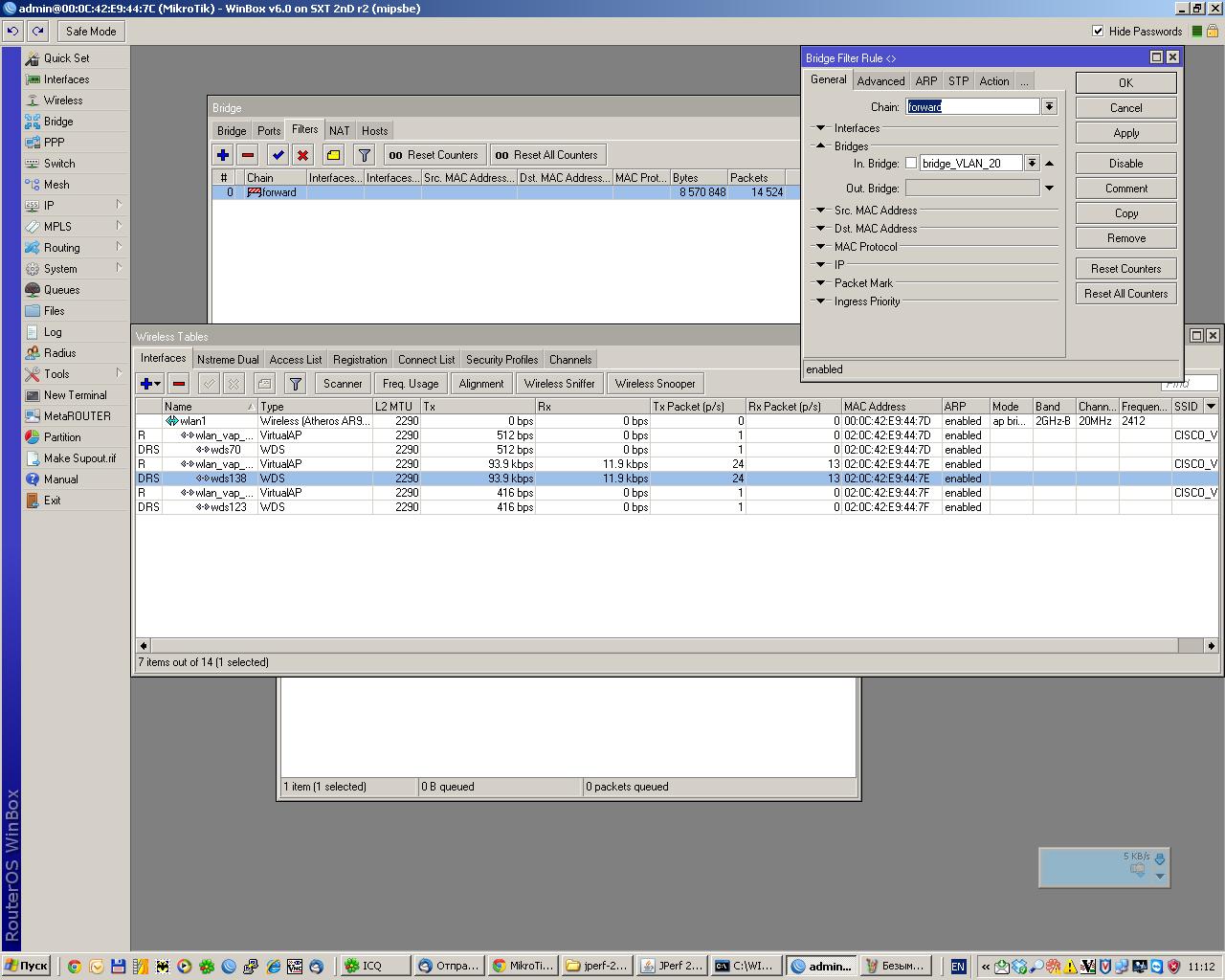This screenshot has width=1225, height=980.
Task: Toggle the Hide Passwords checkbox
Action: coord(1098,32)
